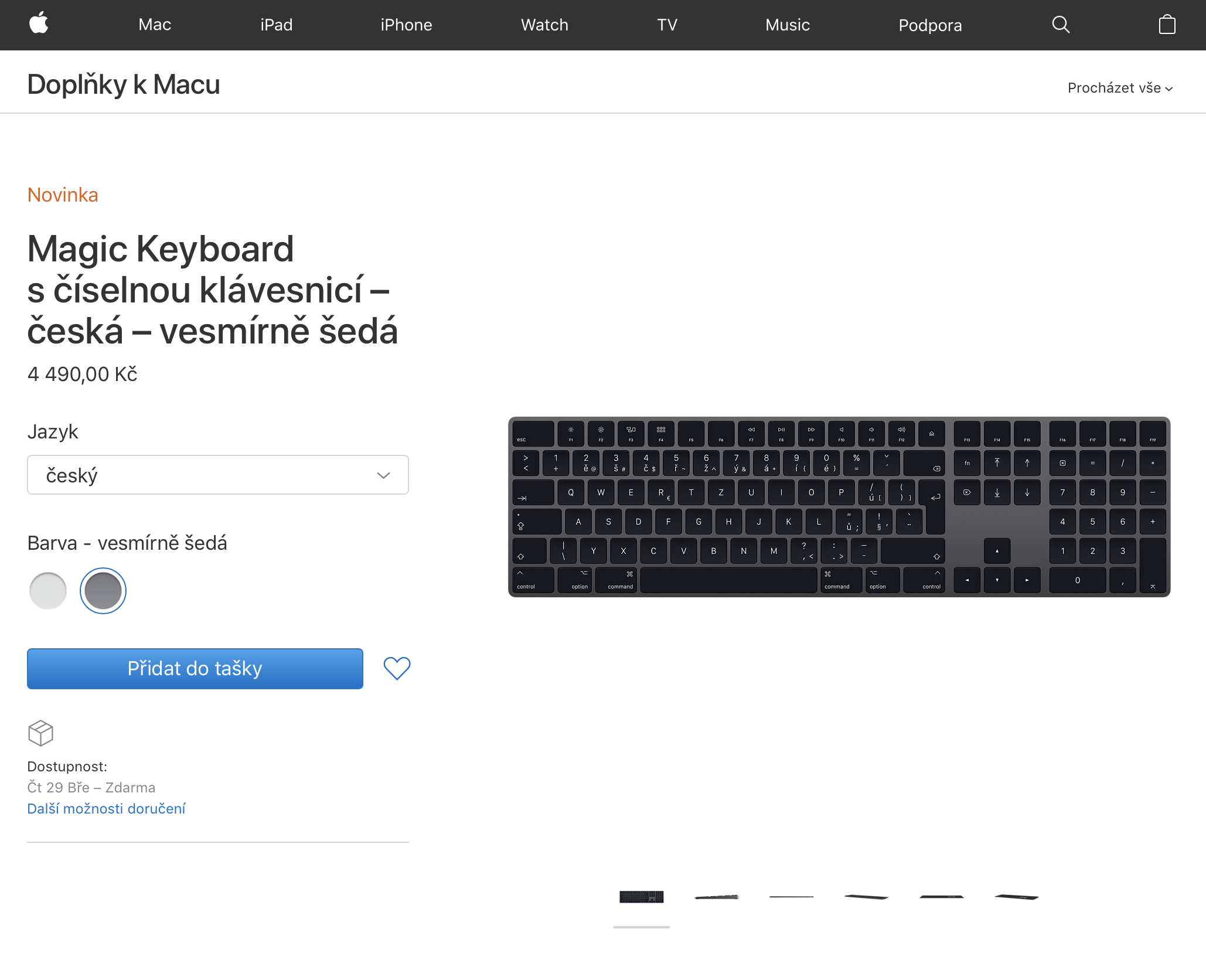Expand the Procházet vše menu
The width and height of the screenshot is (1206, 980).
click(x=1120, y=88)
